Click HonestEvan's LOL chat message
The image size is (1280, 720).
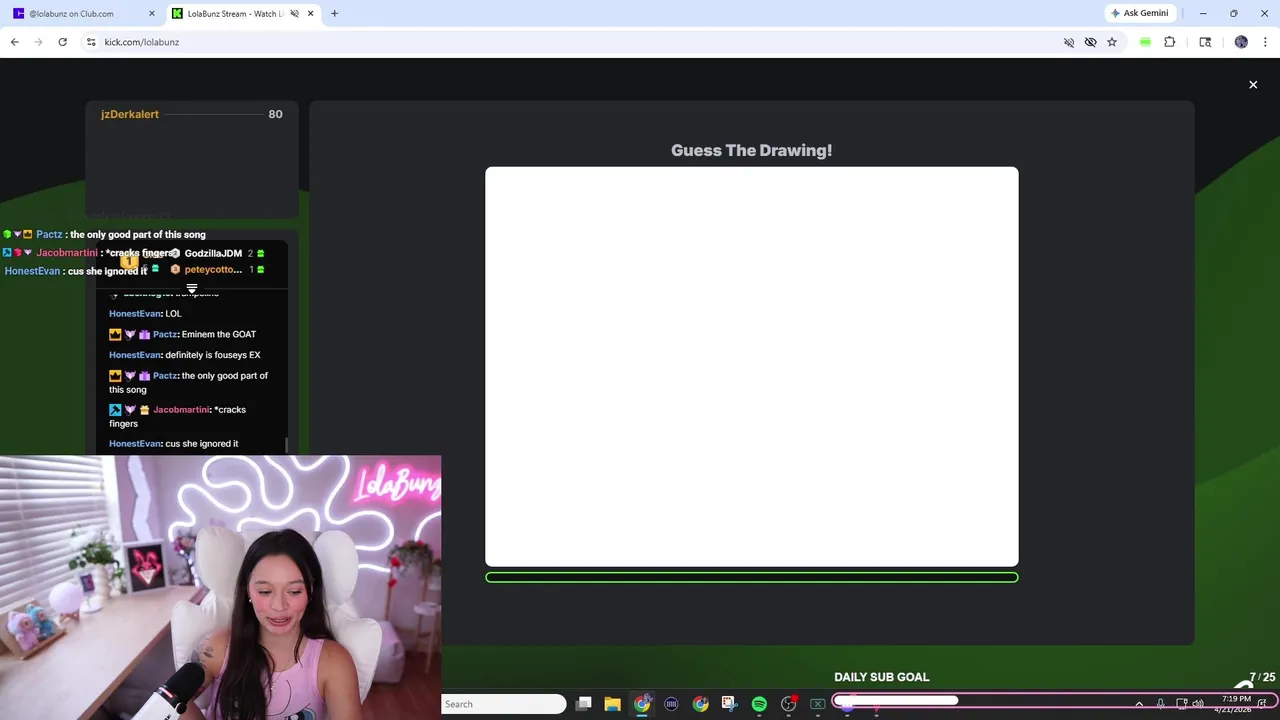click(145, 314)
